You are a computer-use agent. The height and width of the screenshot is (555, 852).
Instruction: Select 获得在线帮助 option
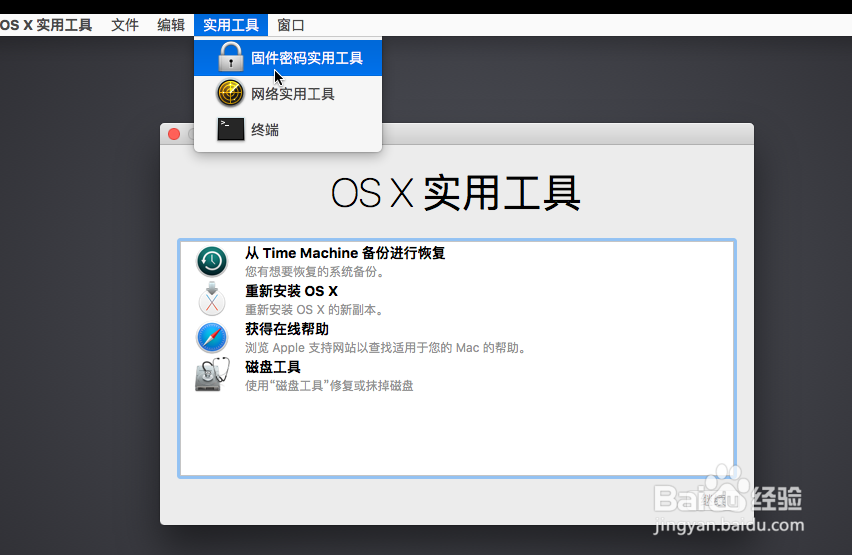click(x=286, y=329)
